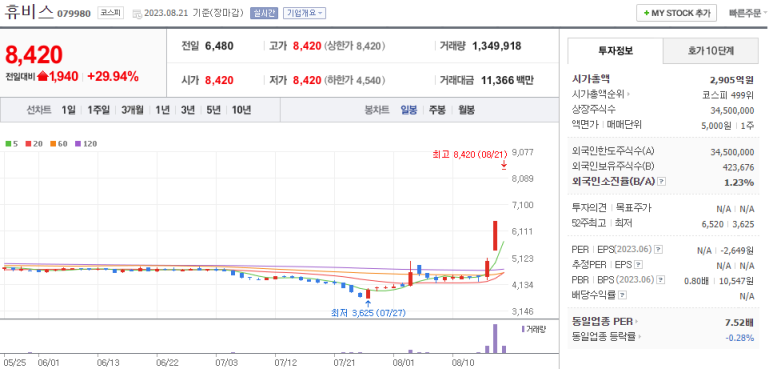The image size is (773, 369).
Task: Click the red up-arrow icon beside 1,940
Action: pos(43,76)
